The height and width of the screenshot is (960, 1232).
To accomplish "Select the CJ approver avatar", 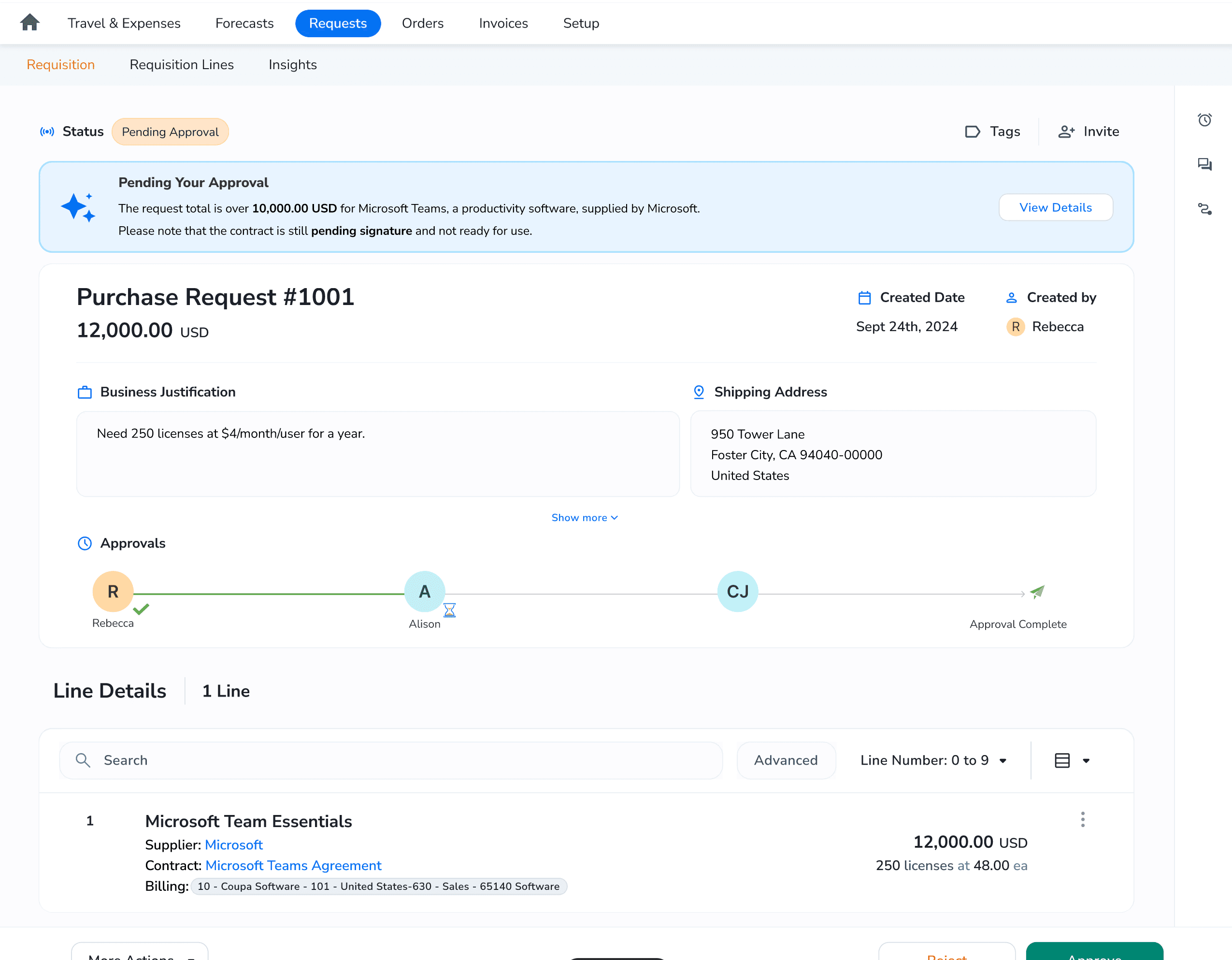I will click(x=738, y=592).
